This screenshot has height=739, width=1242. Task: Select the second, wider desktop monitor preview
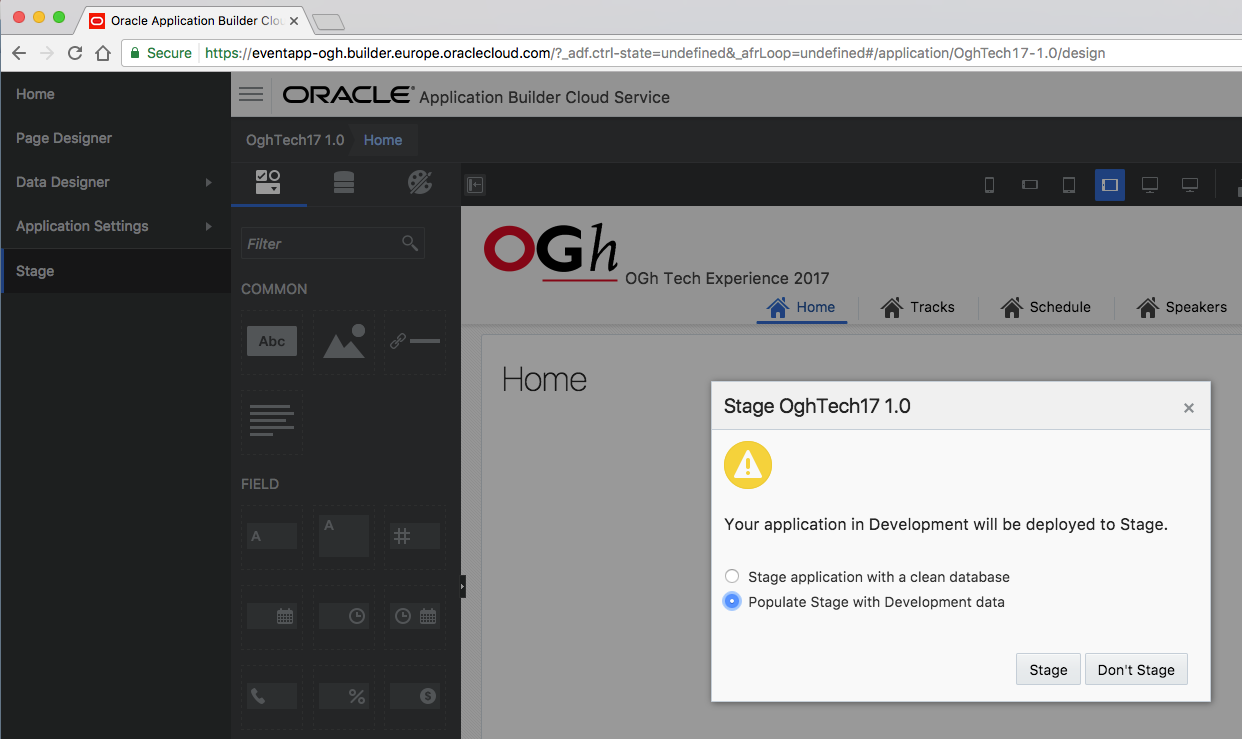(1190, 185)
